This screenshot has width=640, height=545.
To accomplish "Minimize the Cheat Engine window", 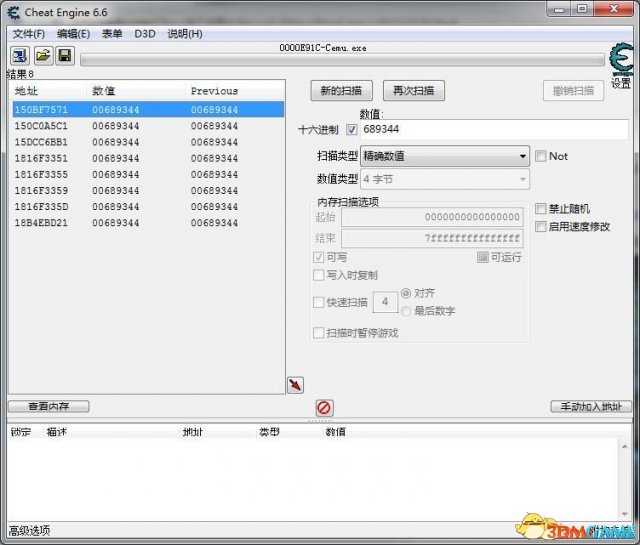I will 559,9.
